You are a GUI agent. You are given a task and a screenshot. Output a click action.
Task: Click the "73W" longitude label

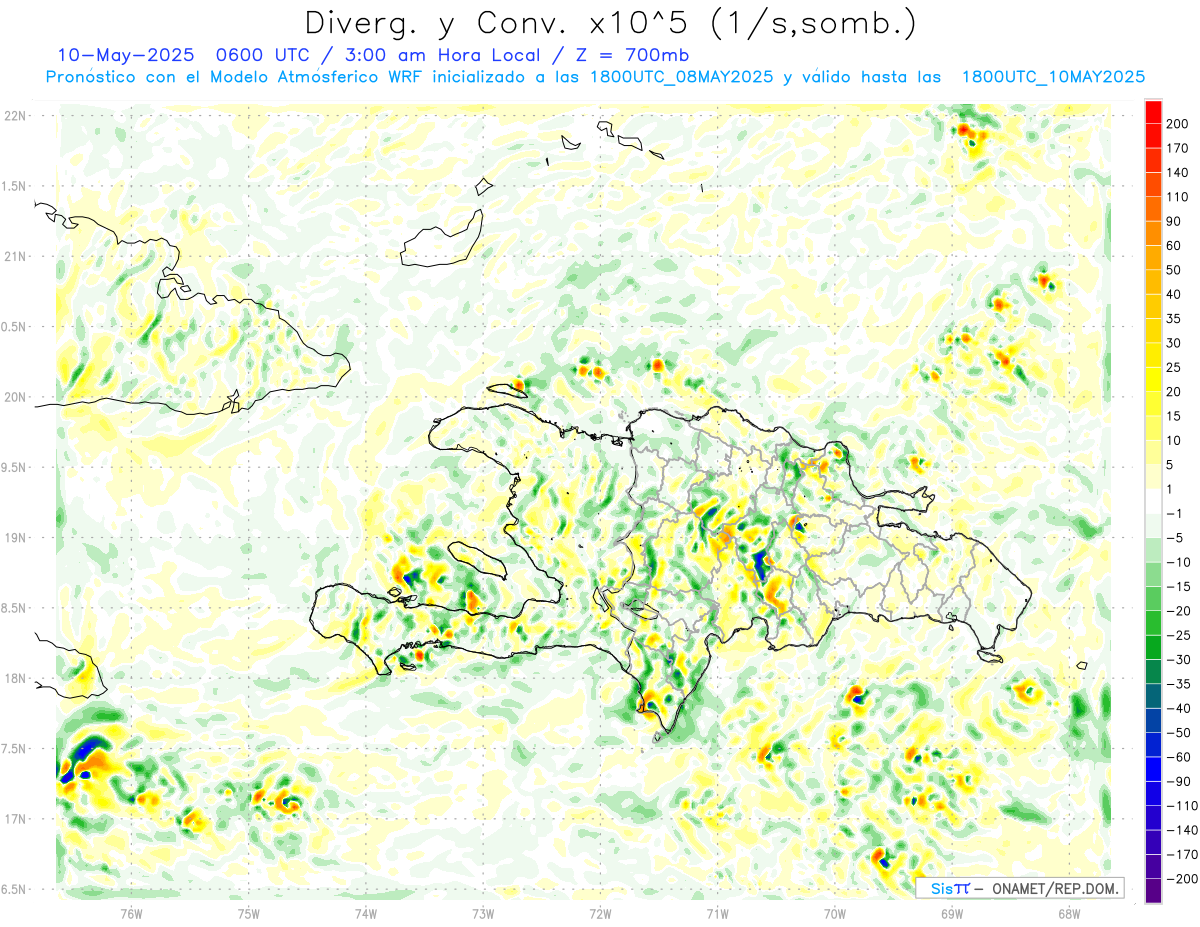[483, 913]
